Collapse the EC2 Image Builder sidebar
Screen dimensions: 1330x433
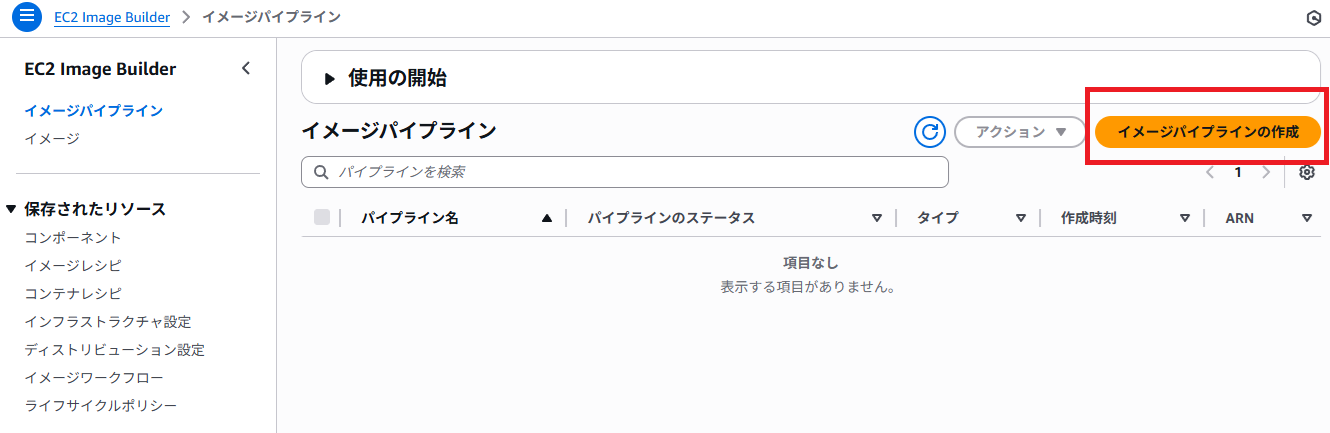[x=246, y=69]
